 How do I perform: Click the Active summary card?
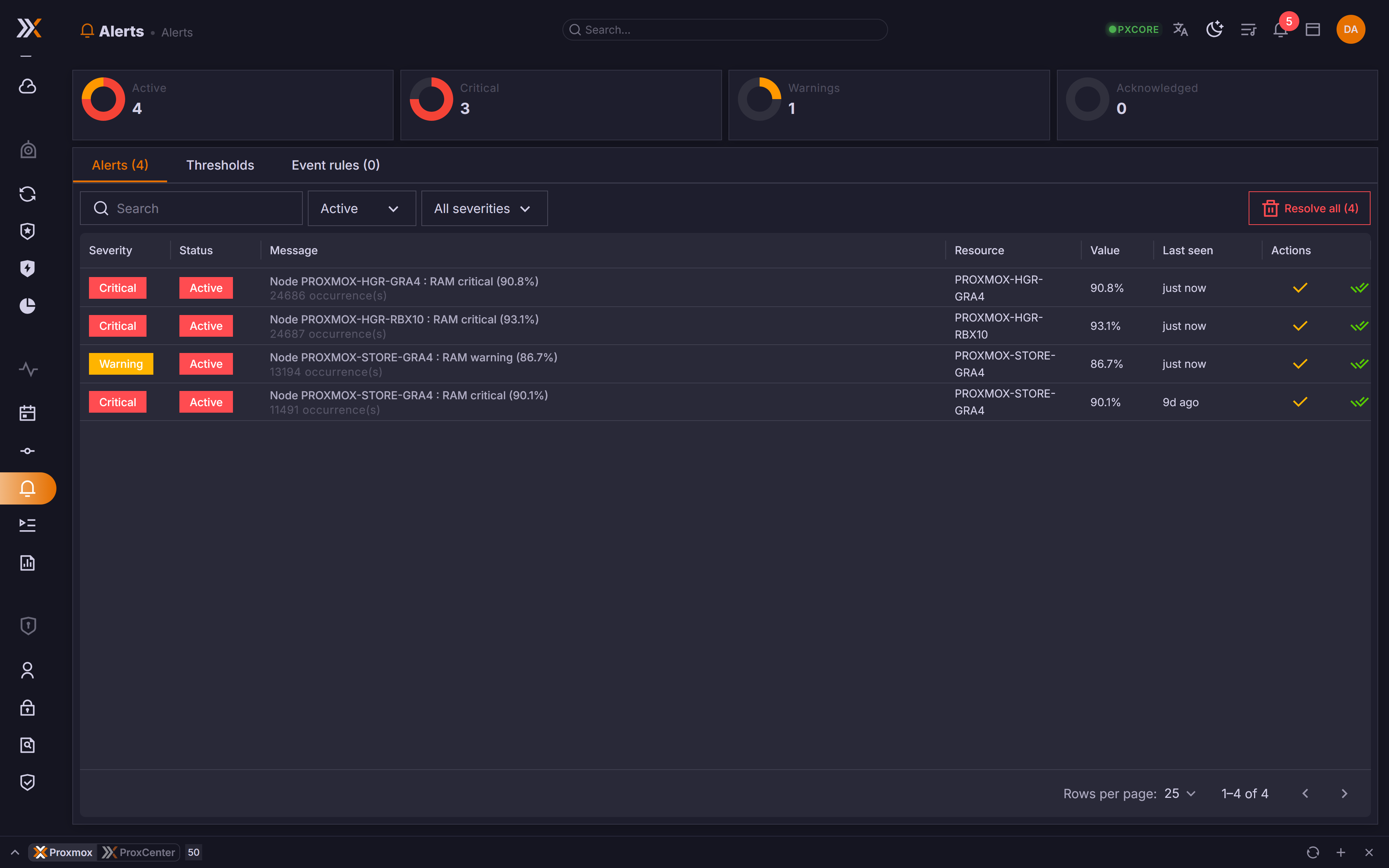click(233, 105)
